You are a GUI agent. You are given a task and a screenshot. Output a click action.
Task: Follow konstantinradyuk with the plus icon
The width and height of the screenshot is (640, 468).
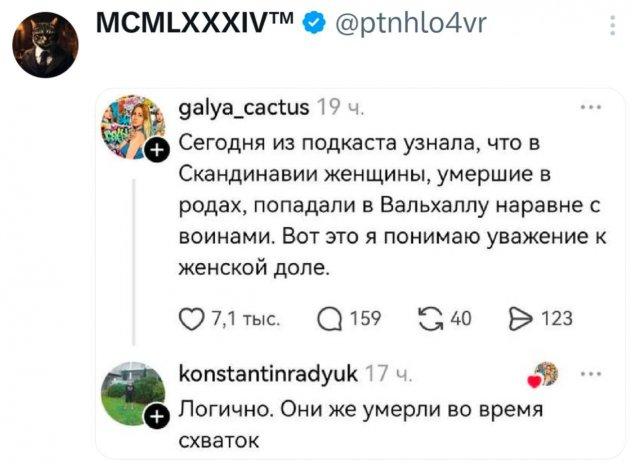tap(157, 418)
